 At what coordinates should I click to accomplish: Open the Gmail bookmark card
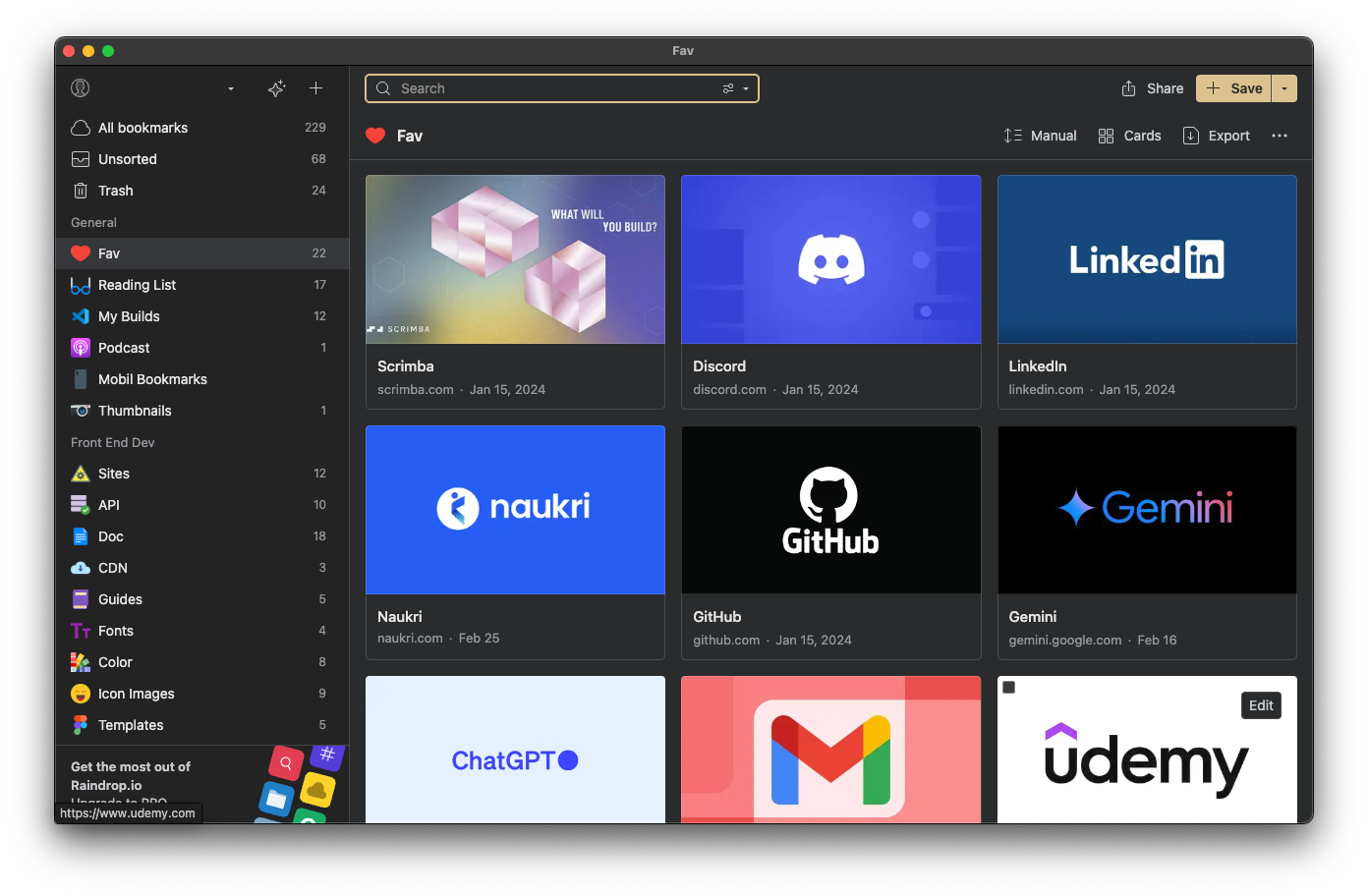(830, 750)
